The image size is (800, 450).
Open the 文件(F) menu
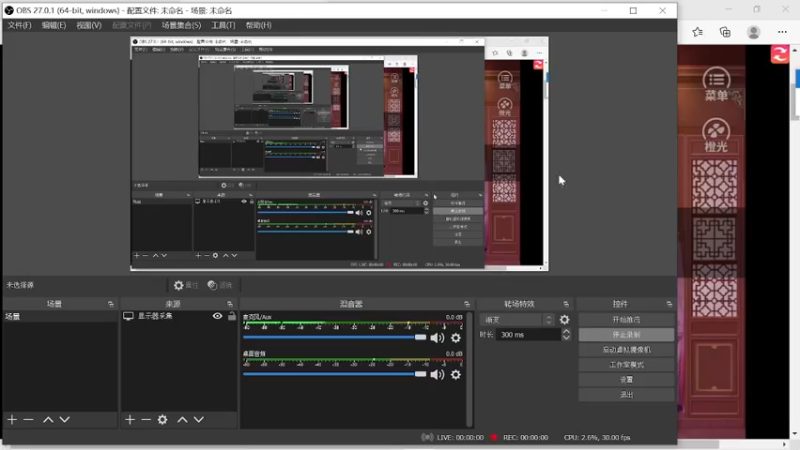19,25
